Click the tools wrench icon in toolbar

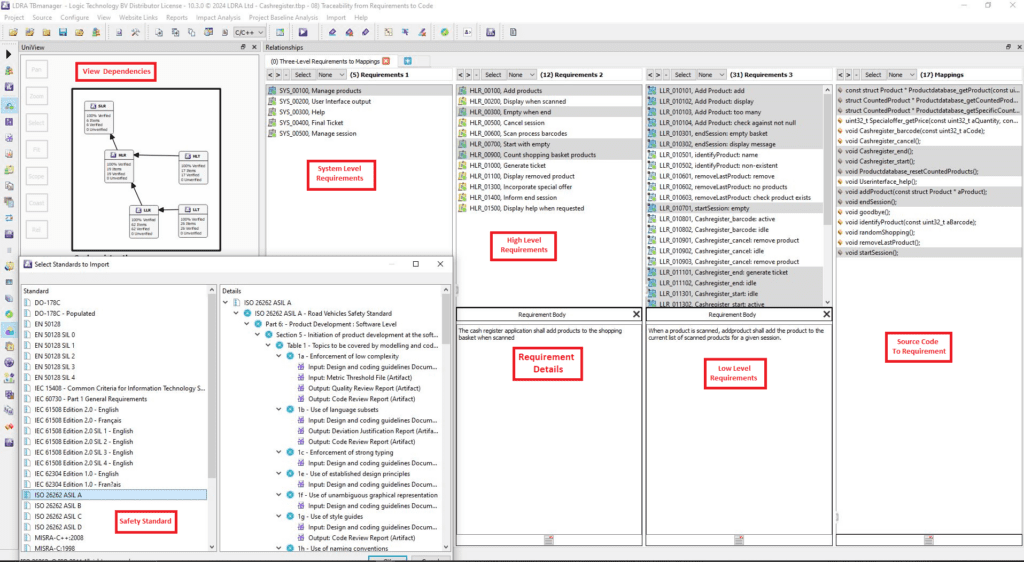click(135, 32)
